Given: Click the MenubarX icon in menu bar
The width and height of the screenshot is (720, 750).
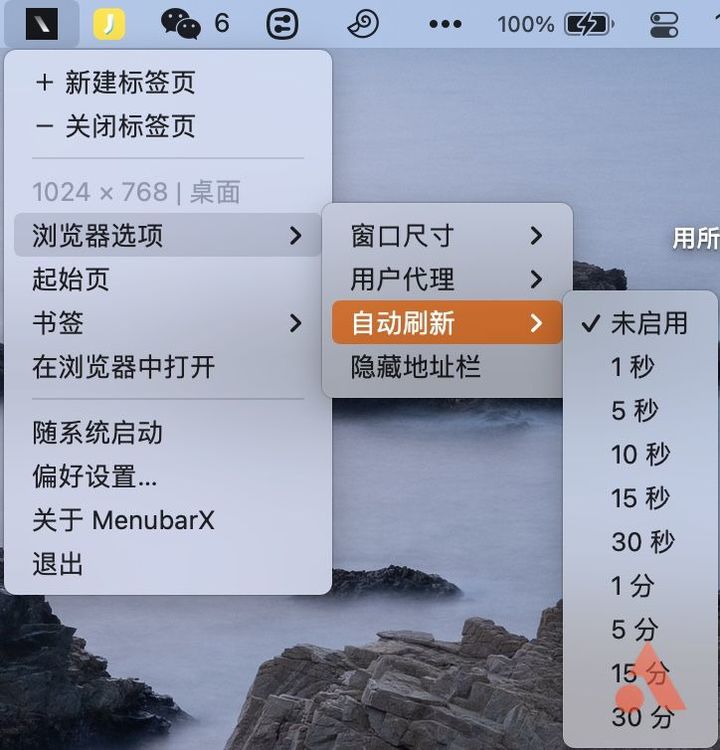Looking at the screenshot, I should pyautogui.click(x=42, y=24).
